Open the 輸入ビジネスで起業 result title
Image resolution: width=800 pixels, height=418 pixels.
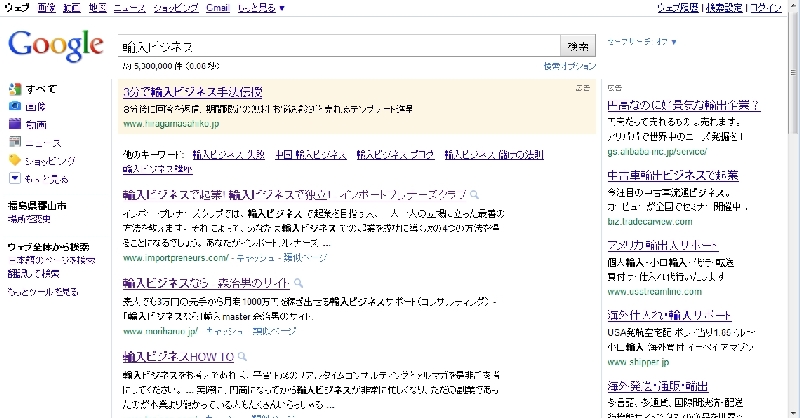[294, 194]
